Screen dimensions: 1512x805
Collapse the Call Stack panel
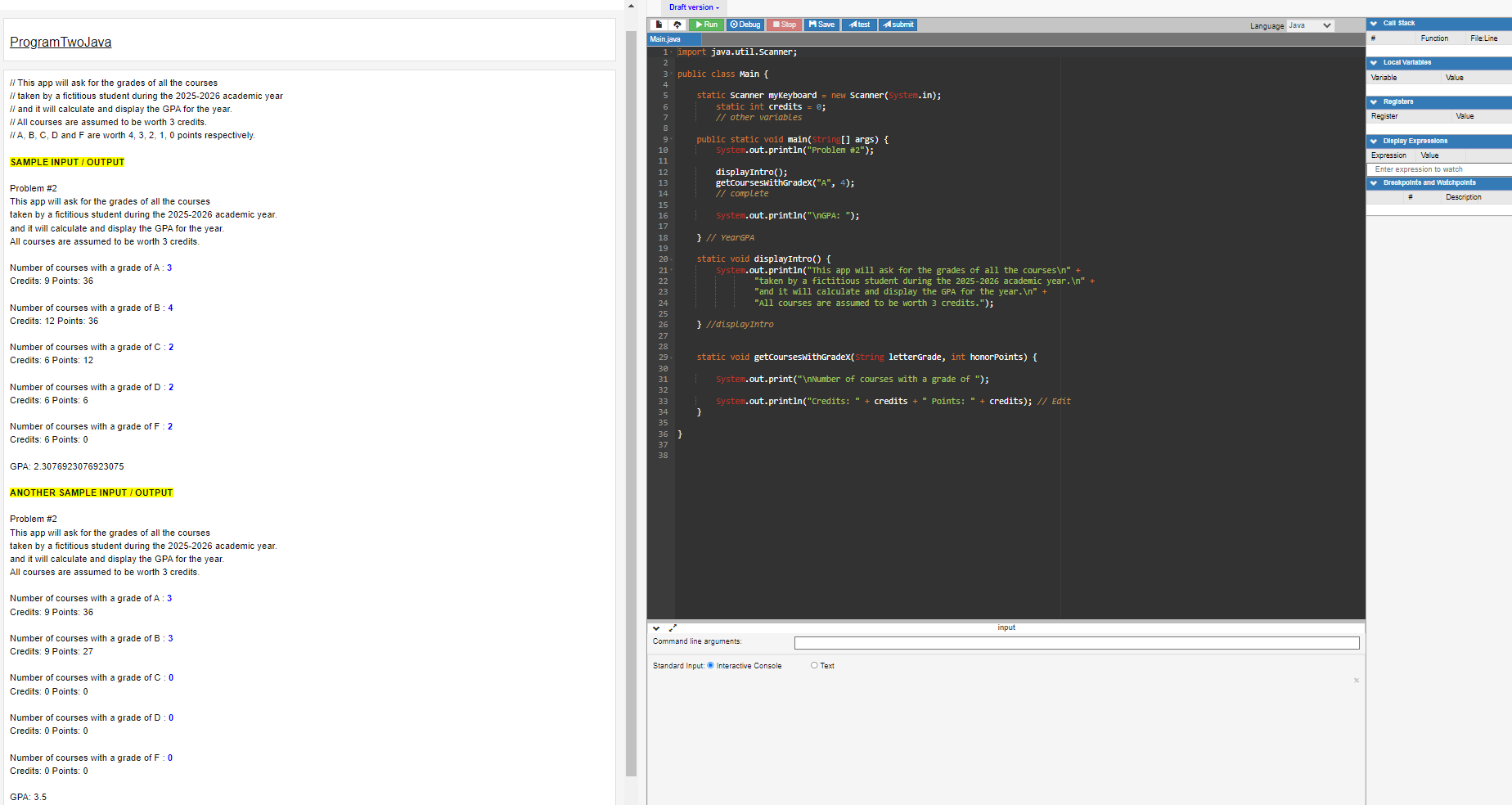pyautogui.click(x=1373, y=23)
